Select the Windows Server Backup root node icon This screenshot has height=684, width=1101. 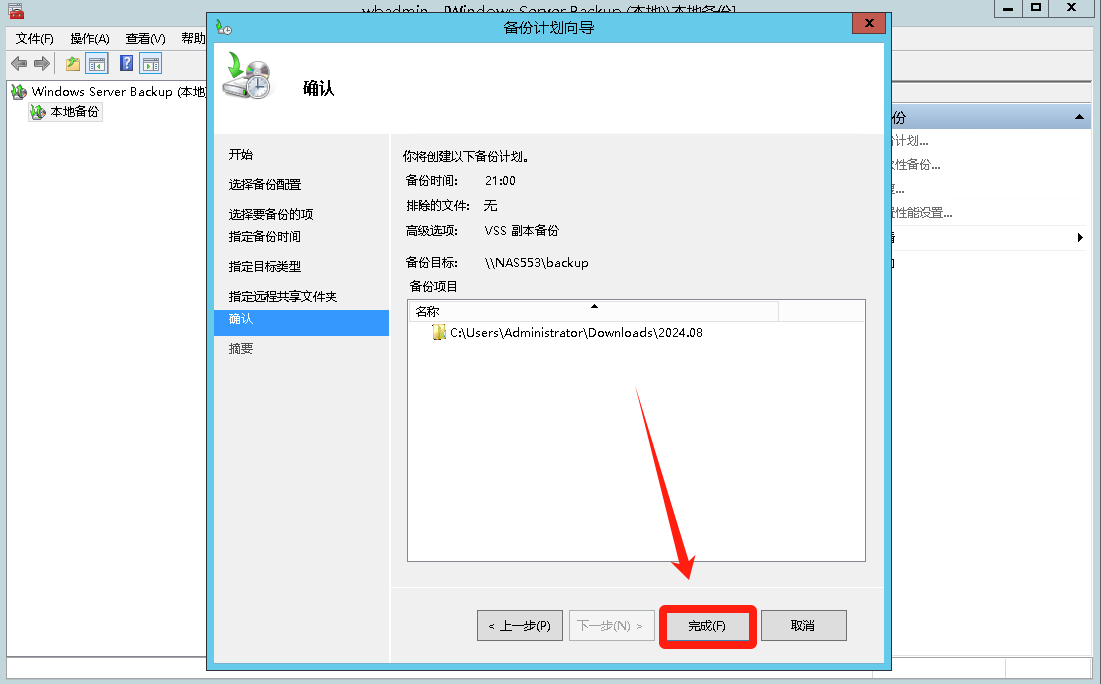[x=19, y=92]
